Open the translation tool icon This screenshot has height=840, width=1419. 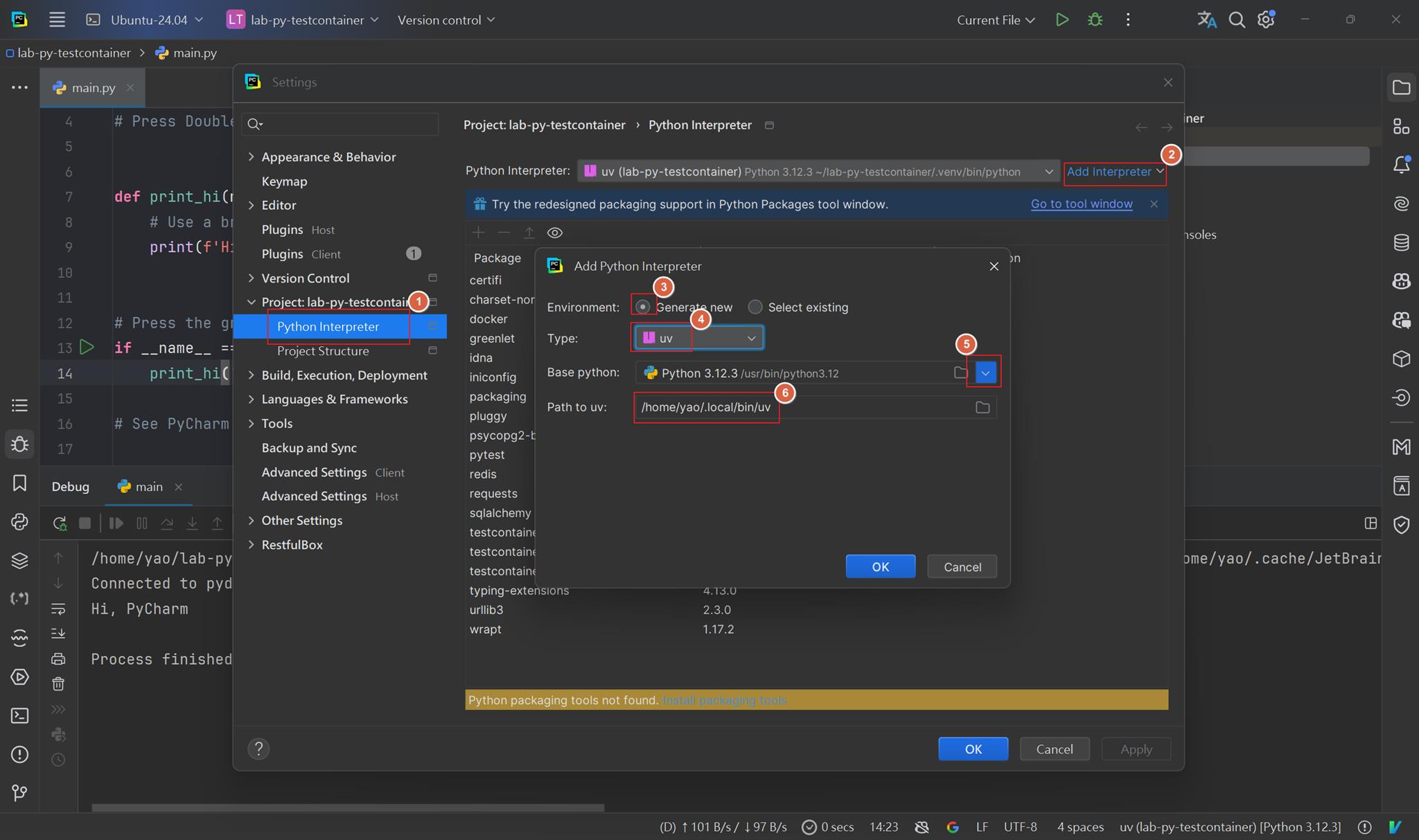(1206, 19)
